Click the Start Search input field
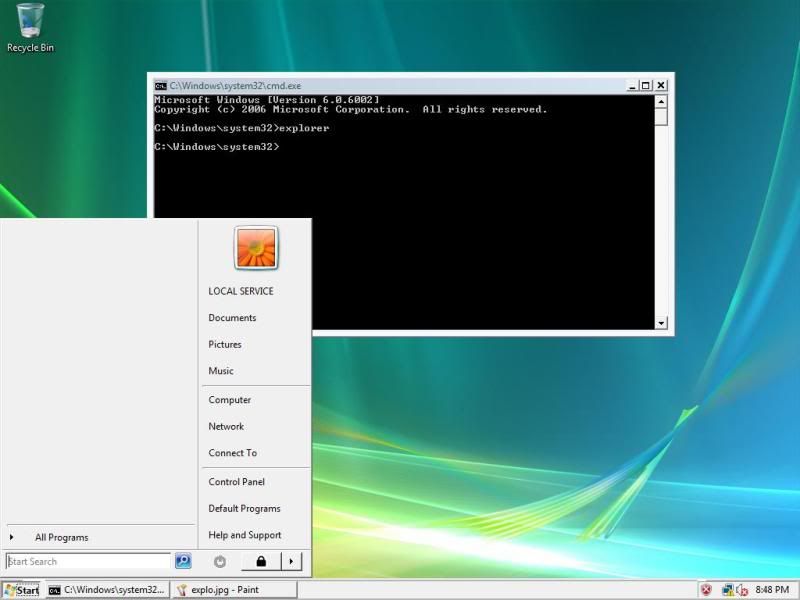Image resolution: width=800 pixels, height=600 pixels. [88, 561]
